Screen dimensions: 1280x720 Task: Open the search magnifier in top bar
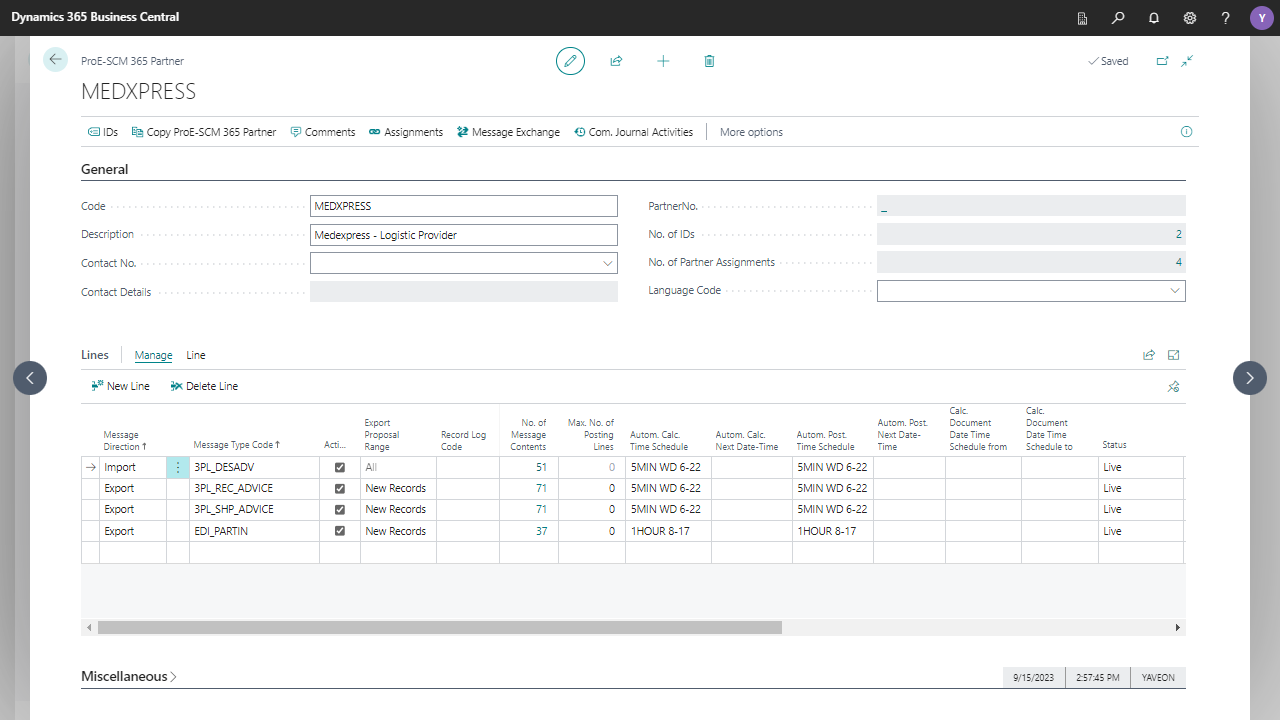(x=1118, y=18)
